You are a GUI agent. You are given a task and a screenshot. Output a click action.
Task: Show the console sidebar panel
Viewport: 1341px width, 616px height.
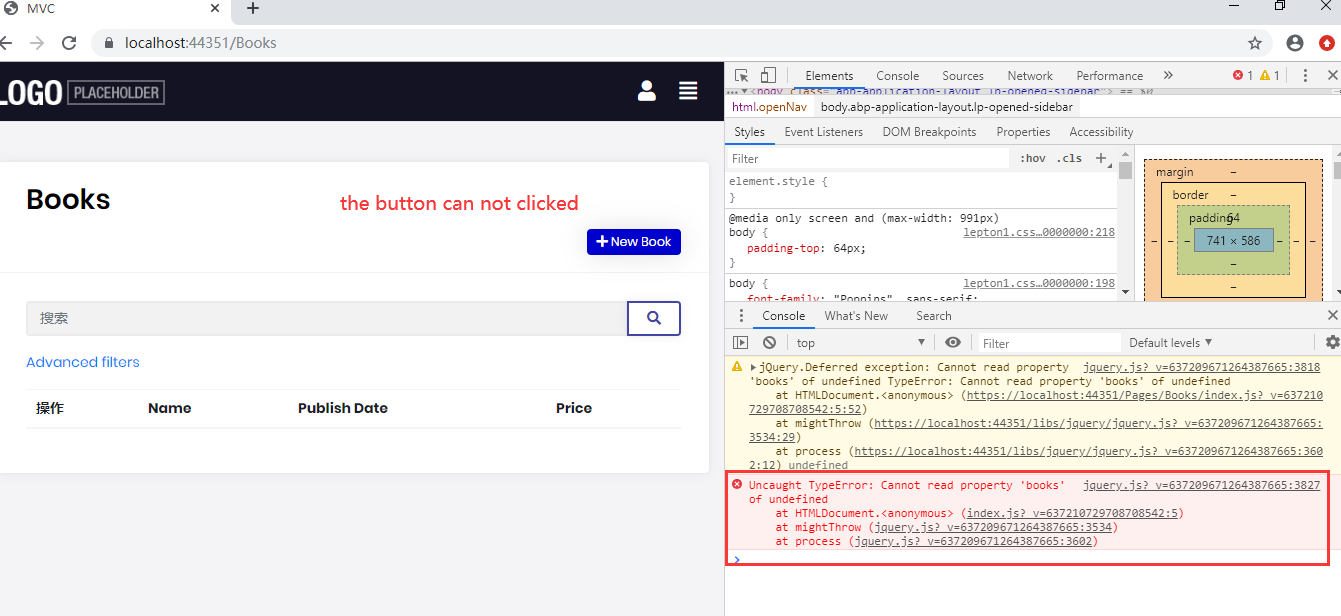click(741, 343)
